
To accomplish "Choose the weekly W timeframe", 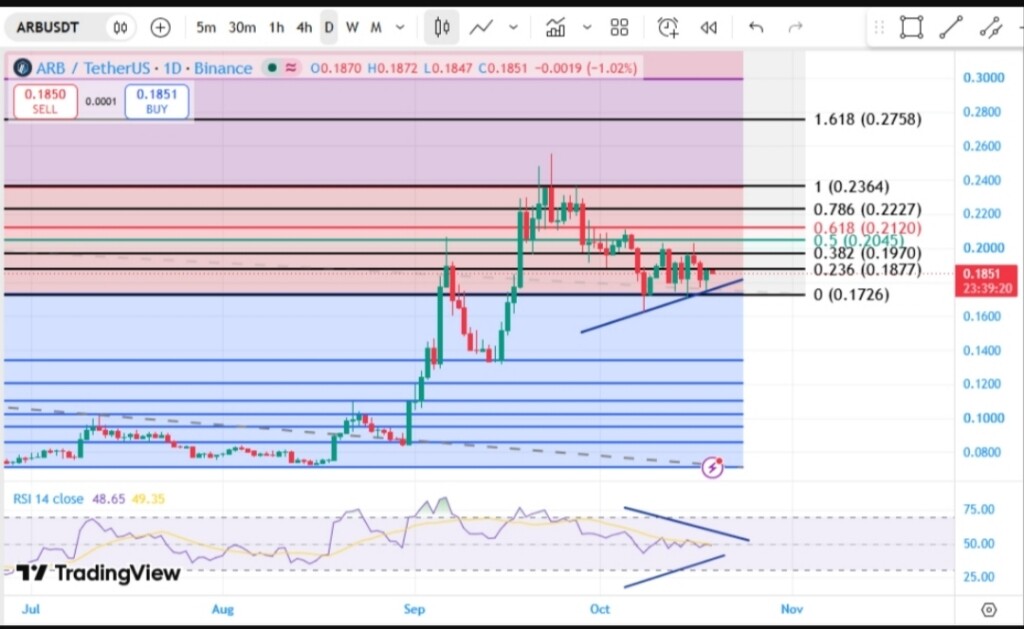I will click(x=352, y=27).
